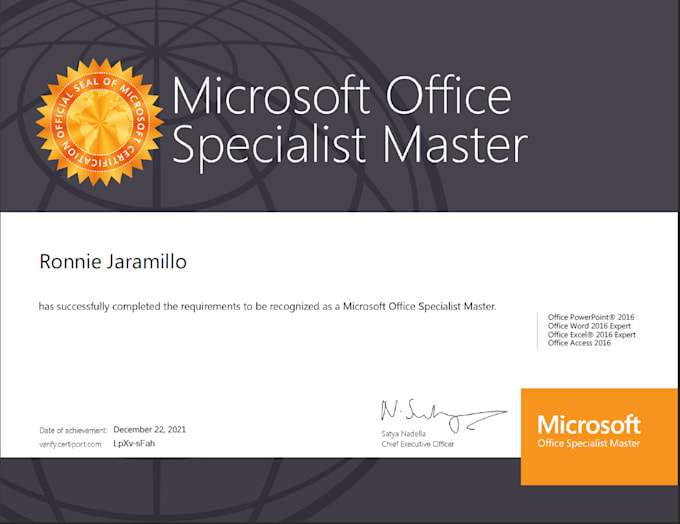
Task: Click the 'Date of achievement:' label
Action: click(73, 430)
